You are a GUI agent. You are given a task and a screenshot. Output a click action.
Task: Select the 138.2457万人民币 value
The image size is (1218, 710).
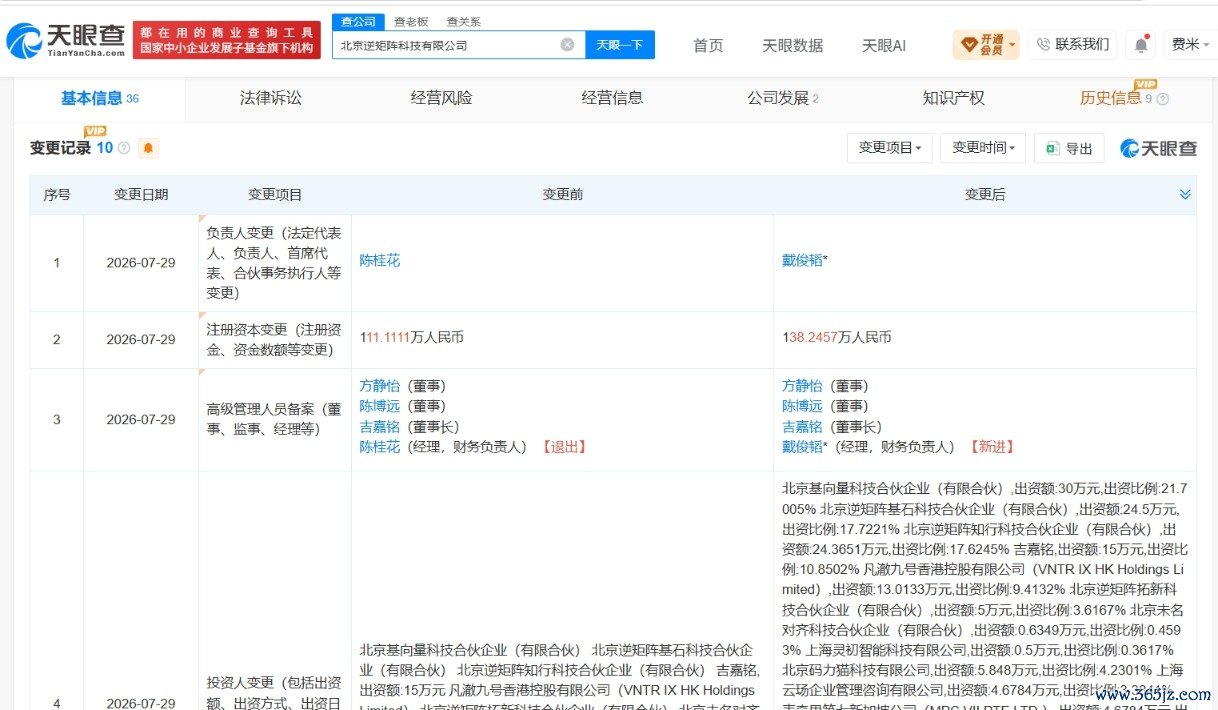click(x=836, y=338)
